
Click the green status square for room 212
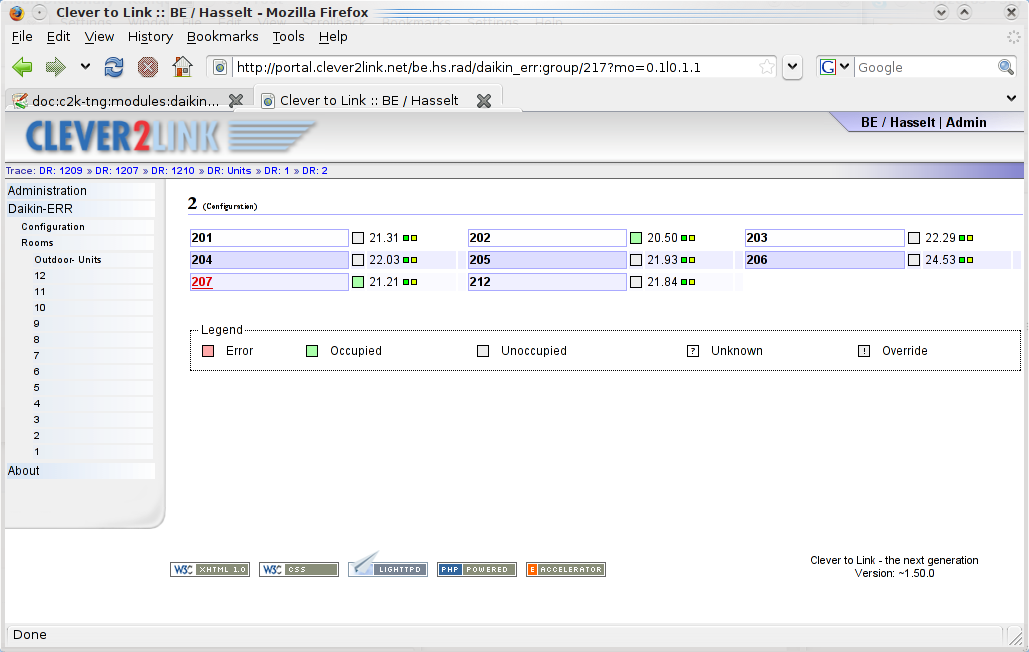point(684,282)
